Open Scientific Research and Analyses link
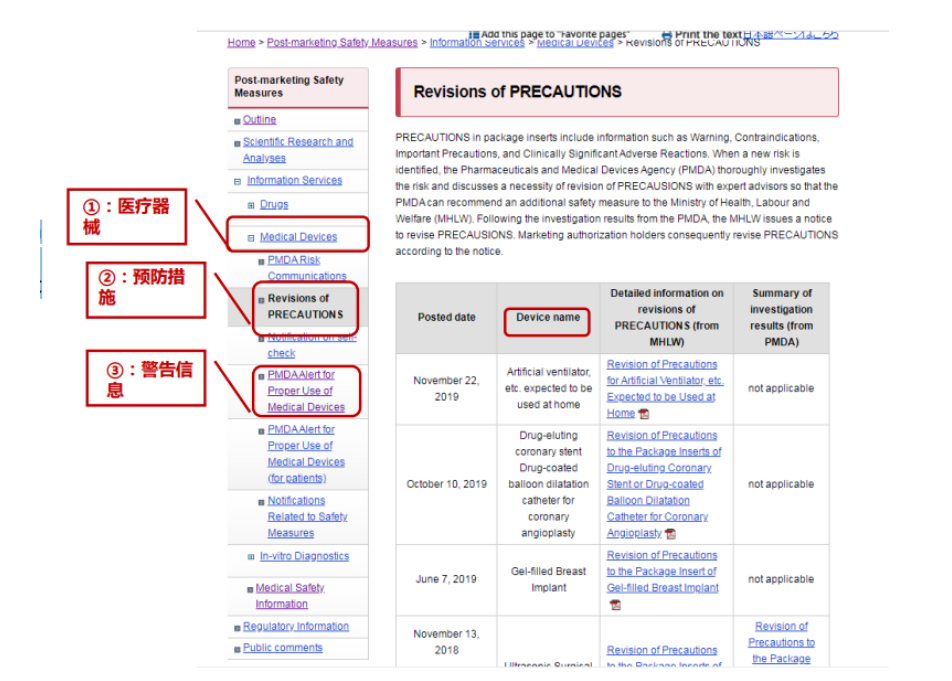Screen dimensions: 952x681 [x=297, y=150]
